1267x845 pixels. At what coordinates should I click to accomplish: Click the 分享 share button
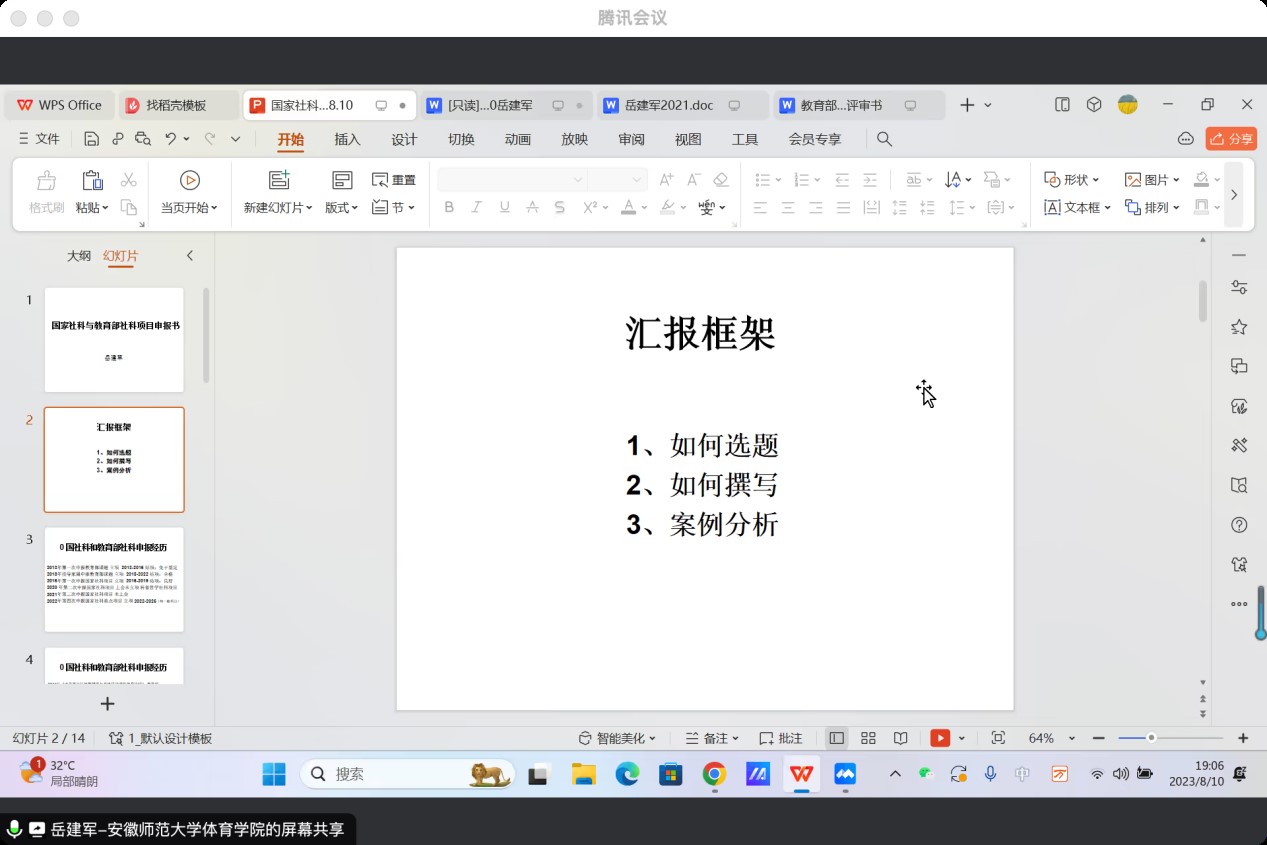[1231, 139]
